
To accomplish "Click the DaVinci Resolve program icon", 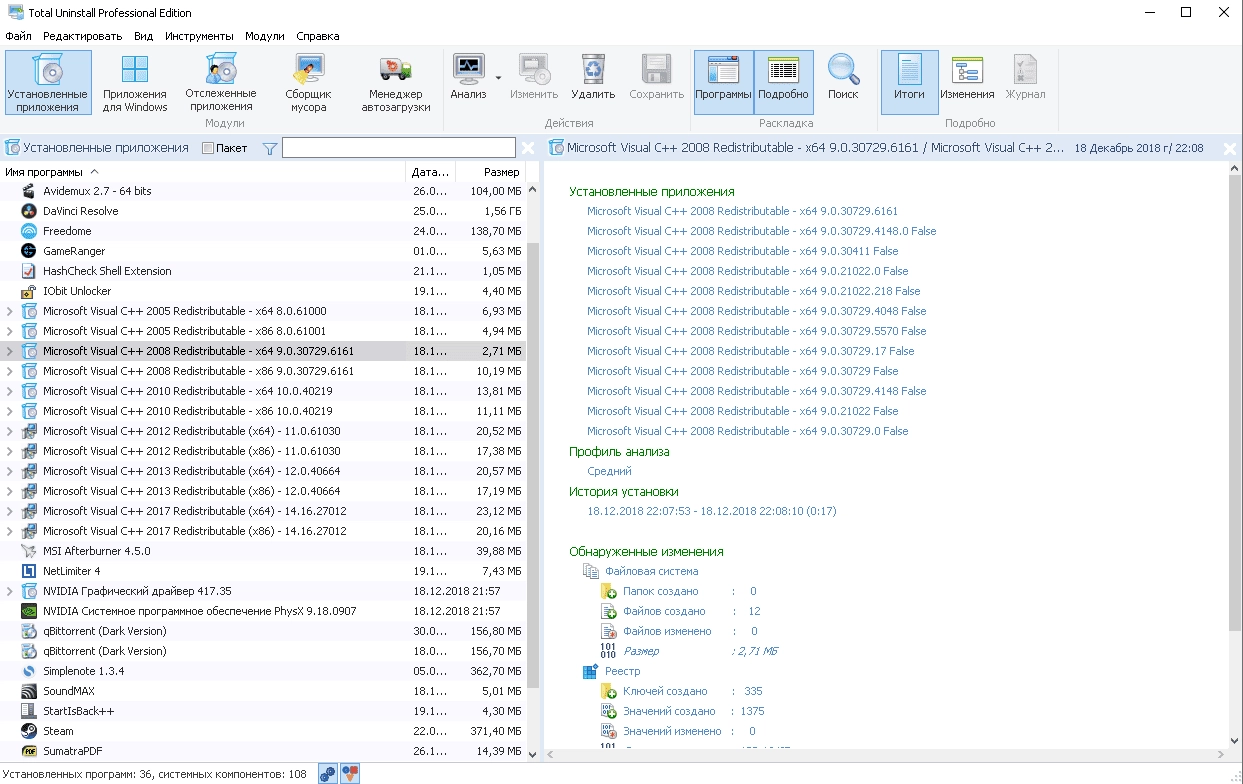I will coord(29,211).
